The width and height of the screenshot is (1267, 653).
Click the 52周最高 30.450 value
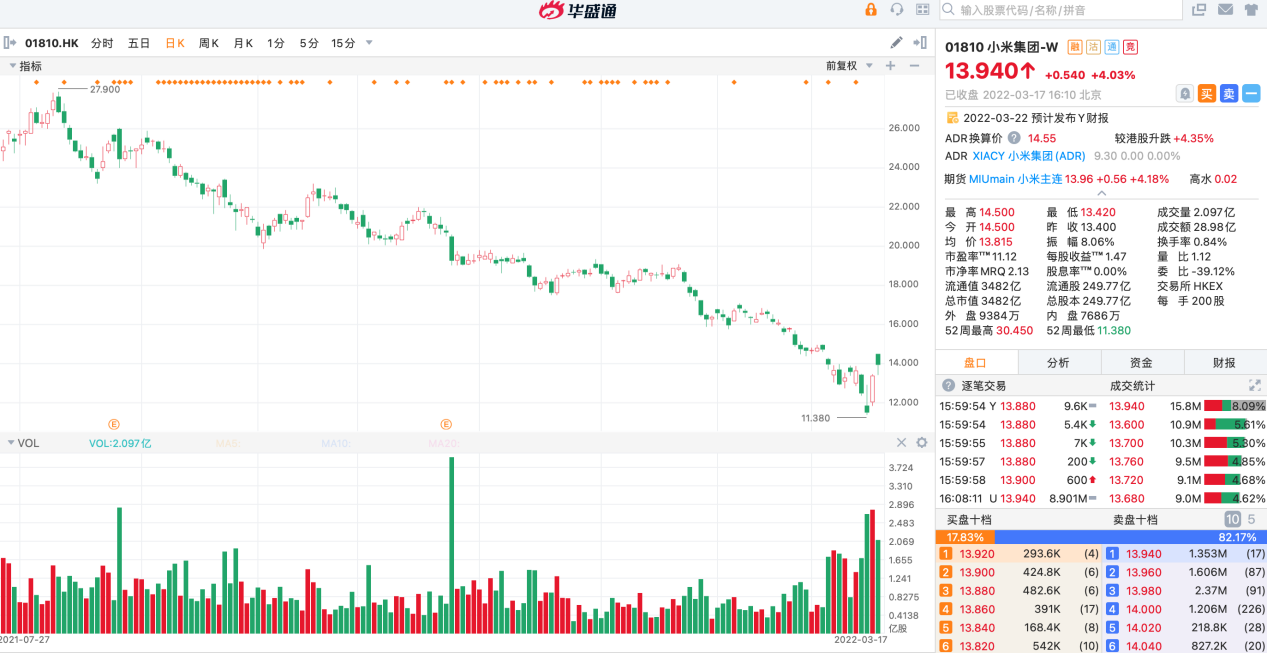click(x=1012, y=330)
